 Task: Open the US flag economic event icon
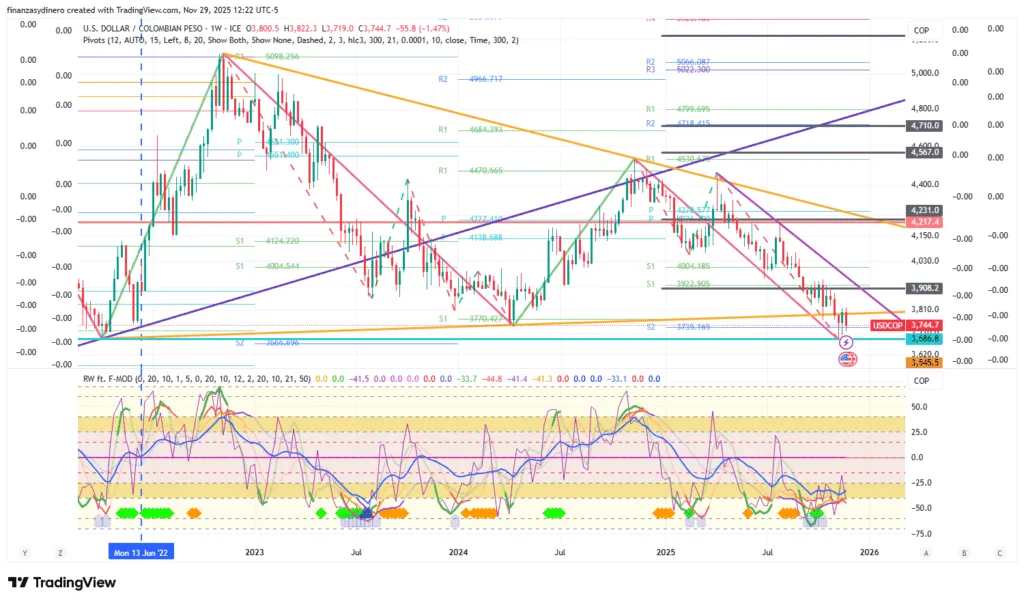point(846,358)
